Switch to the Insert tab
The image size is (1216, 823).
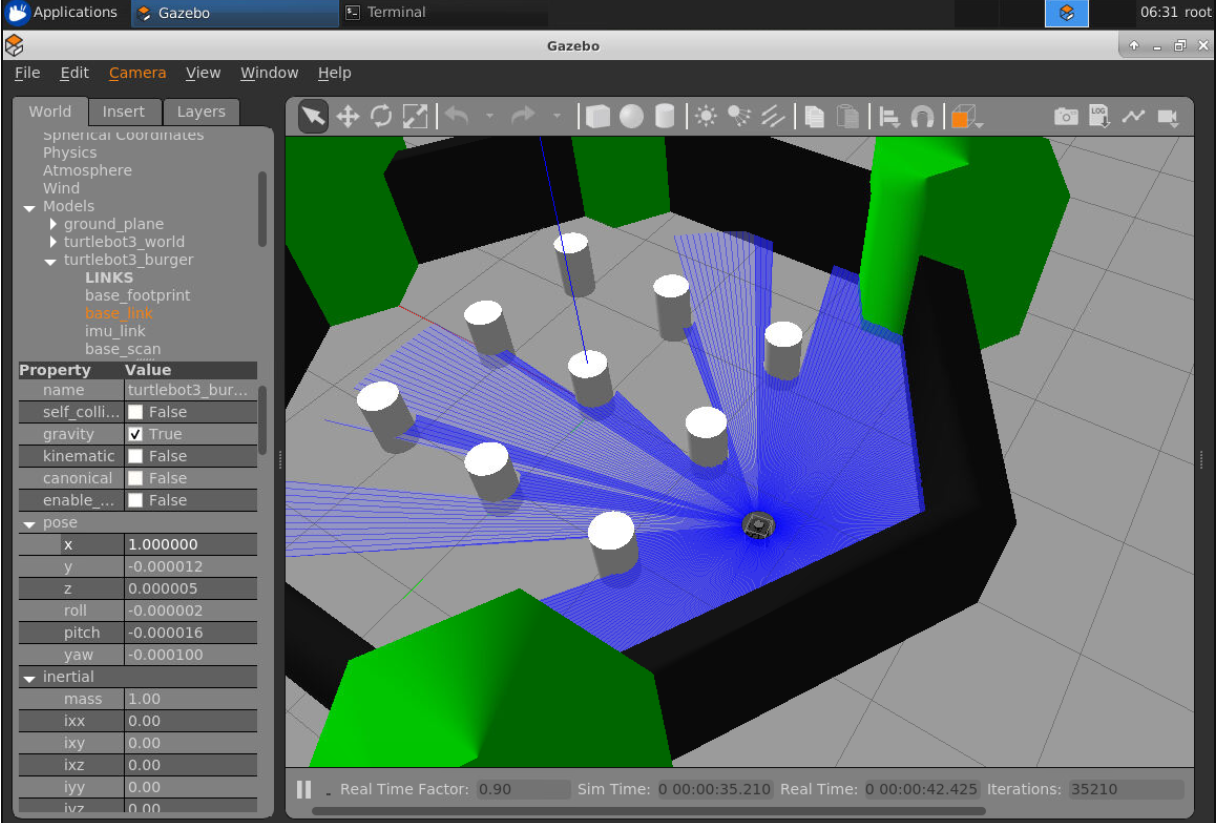pos(123,112)
